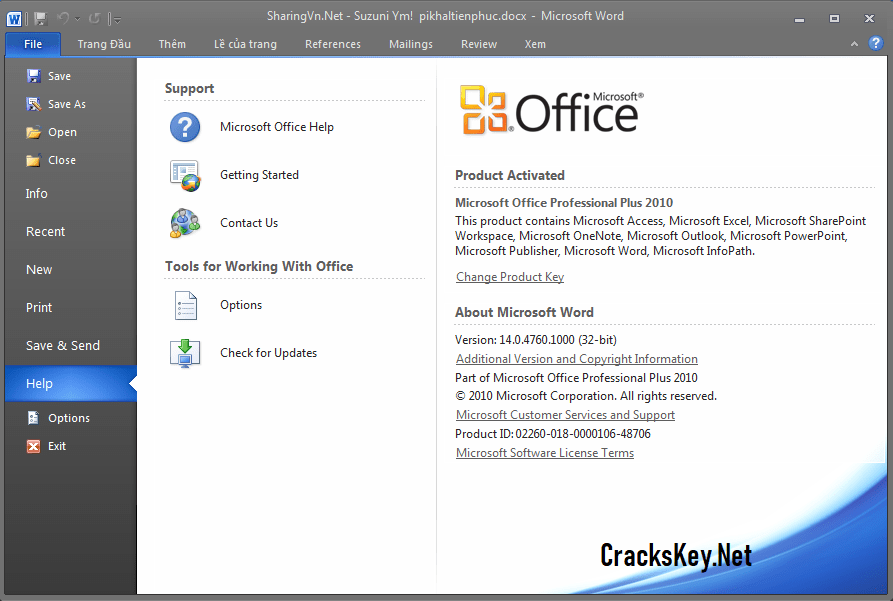Click the Microsoft Office logo

click(551, 110)
